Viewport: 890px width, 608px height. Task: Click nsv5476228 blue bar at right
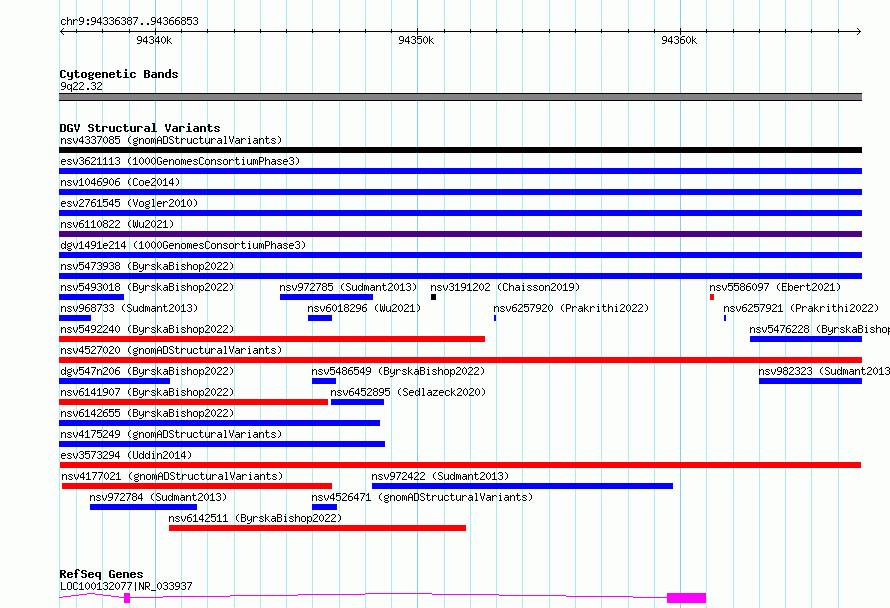pyautogui.click(x=805, y=339)
